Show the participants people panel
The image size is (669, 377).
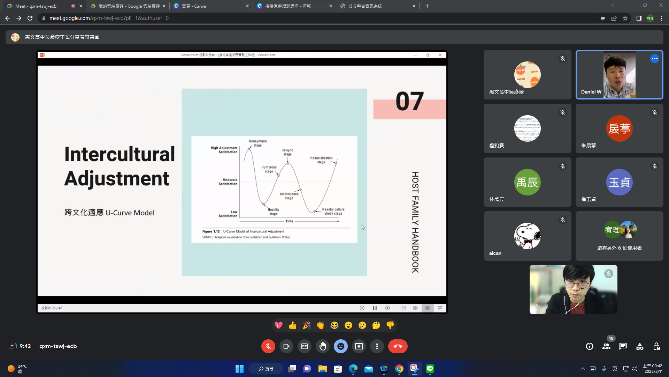pyautogui.click(x=606, y=346)
